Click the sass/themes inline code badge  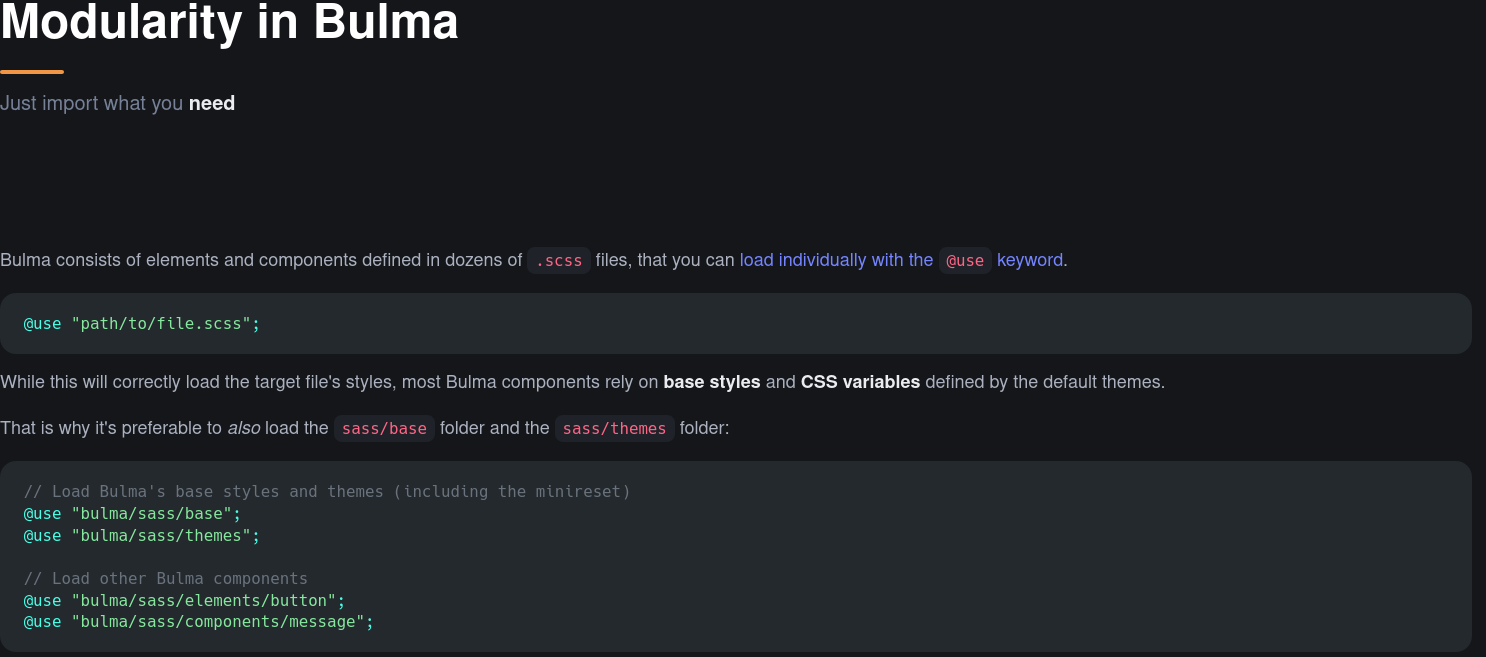click(x=614, y=429)
